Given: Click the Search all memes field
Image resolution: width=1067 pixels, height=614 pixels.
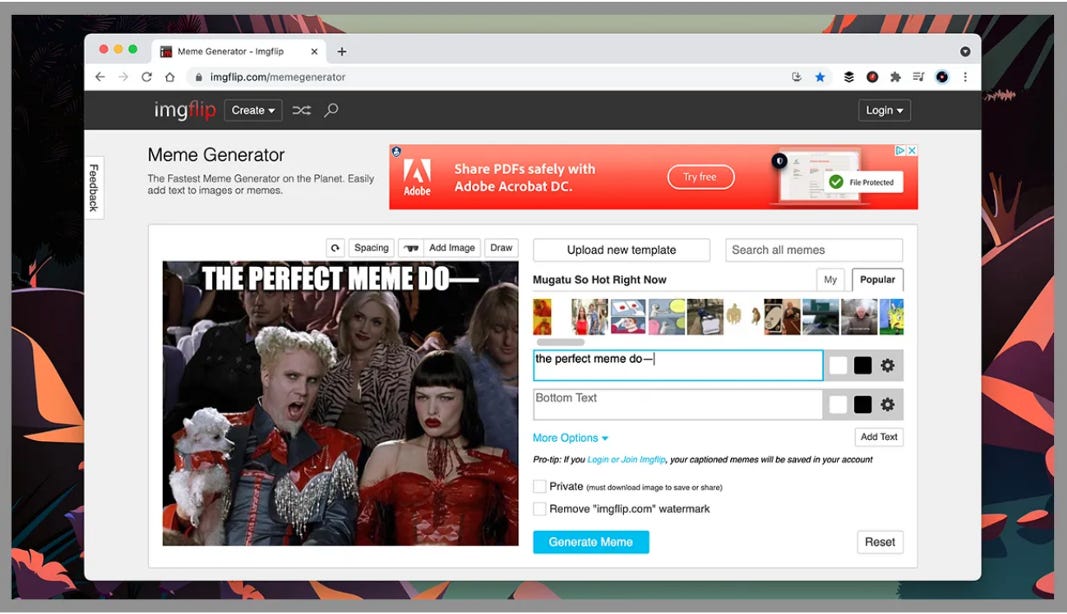Looking at the screenshot, I should [x=814, y=250].
